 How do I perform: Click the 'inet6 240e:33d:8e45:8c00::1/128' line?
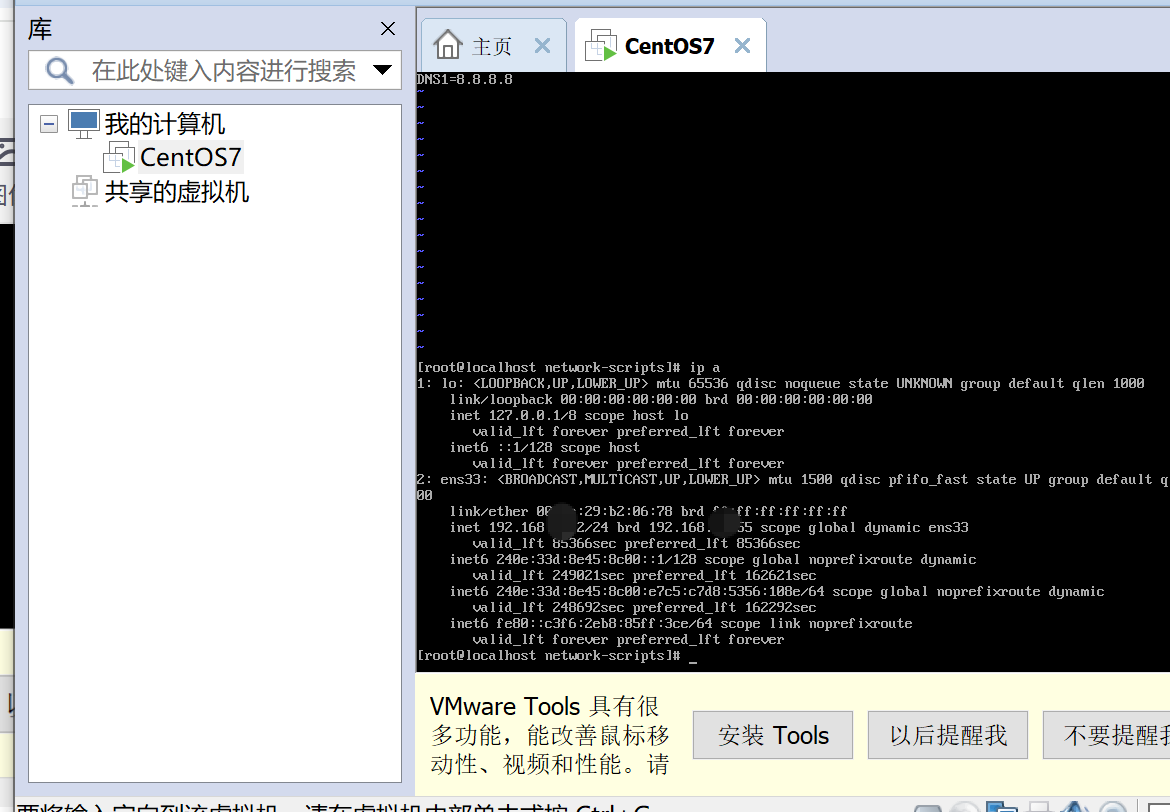[713, 559]
